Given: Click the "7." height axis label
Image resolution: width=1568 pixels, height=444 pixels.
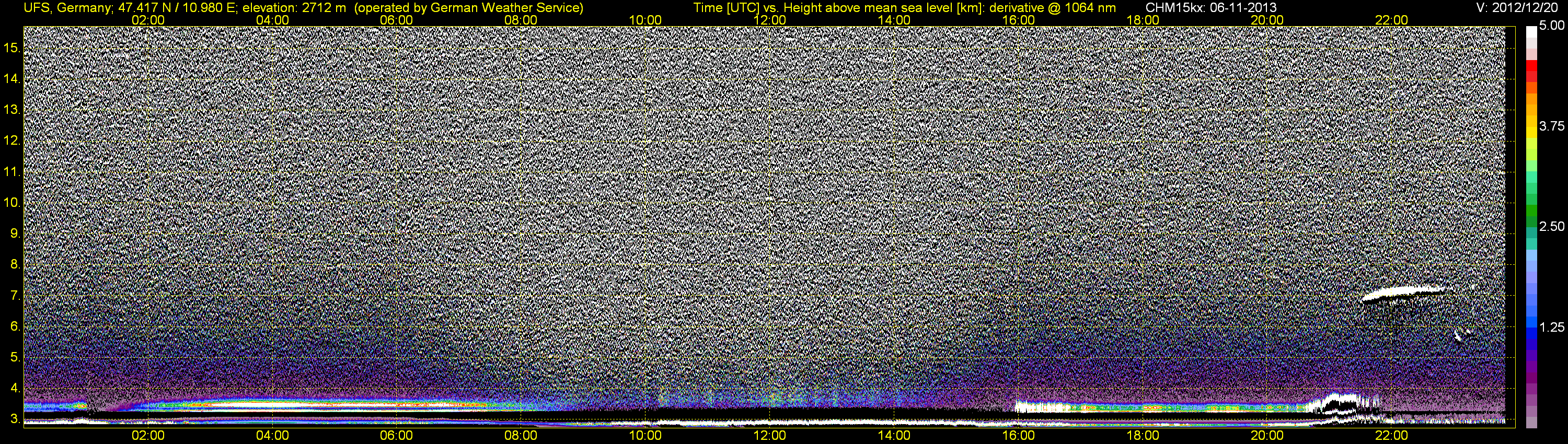Looking at the screenshot, I should point(15,296).
